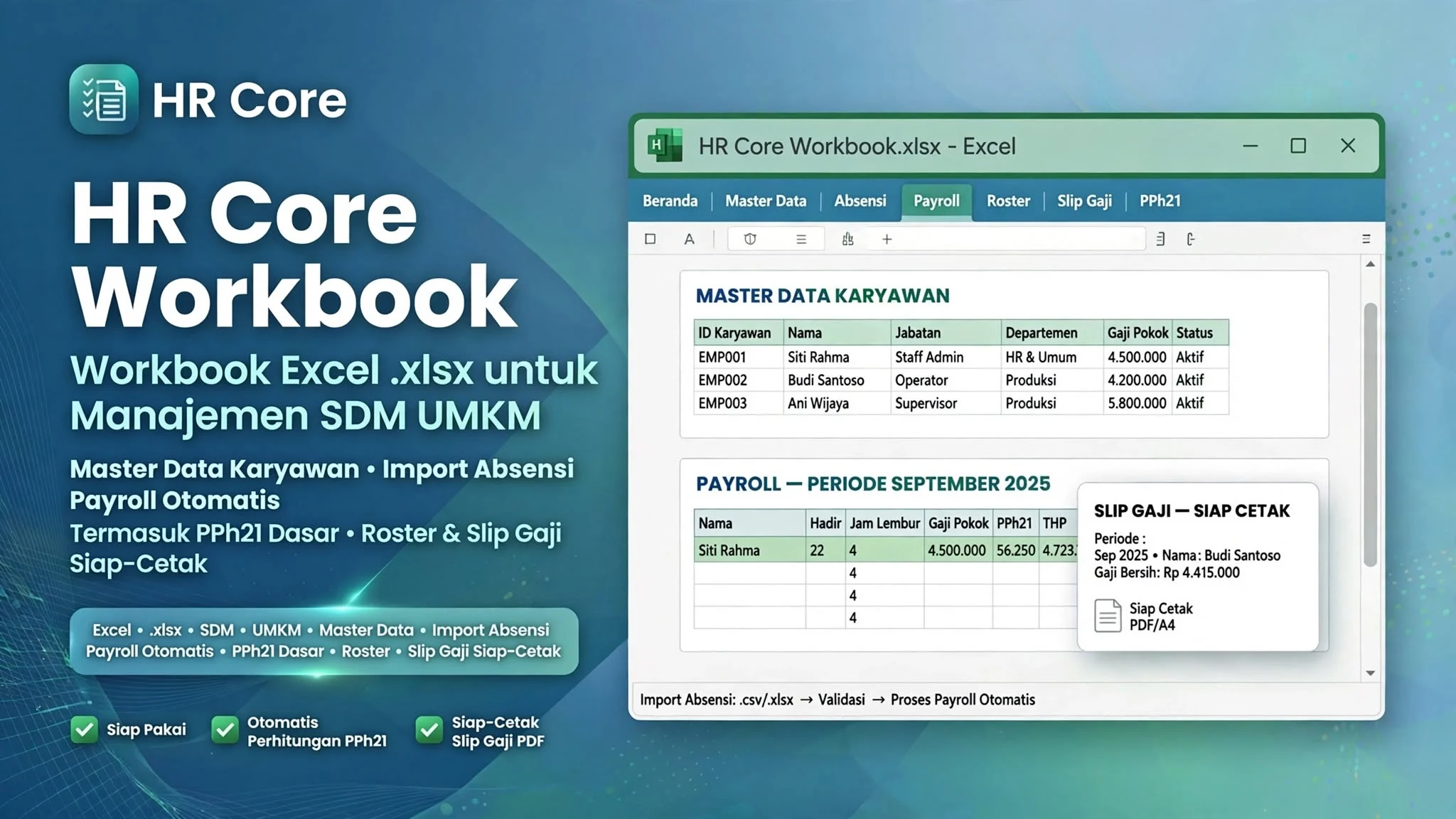The width and height of the screenshot is (1456, 819).
Task: Click the scroll up arrow in the sheet
Action: coord(1370,264)
